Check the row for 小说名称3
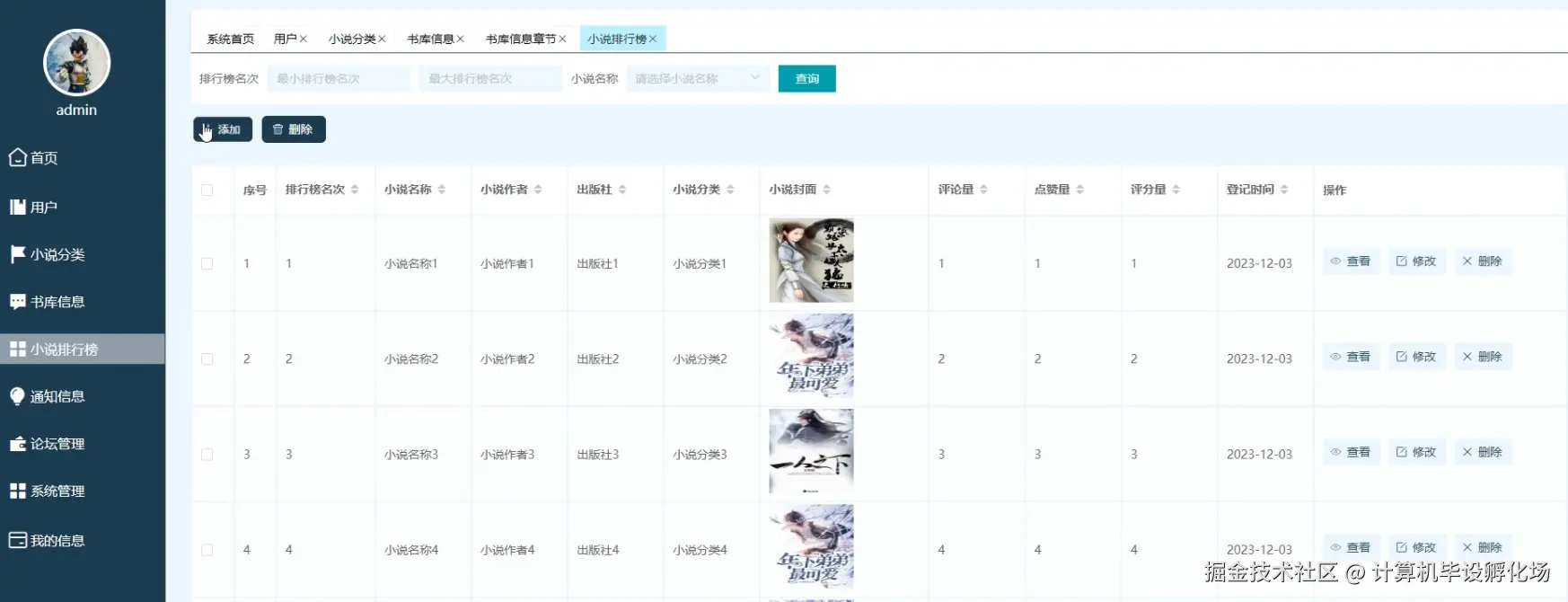This screenshot has height=602, width=1568. point(207,455)
